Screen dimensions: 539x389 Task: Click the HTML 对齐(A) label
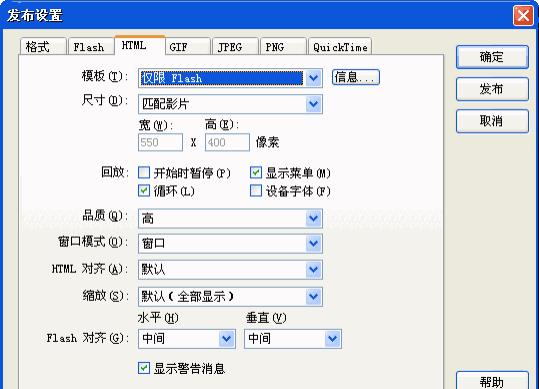(89, 268)
